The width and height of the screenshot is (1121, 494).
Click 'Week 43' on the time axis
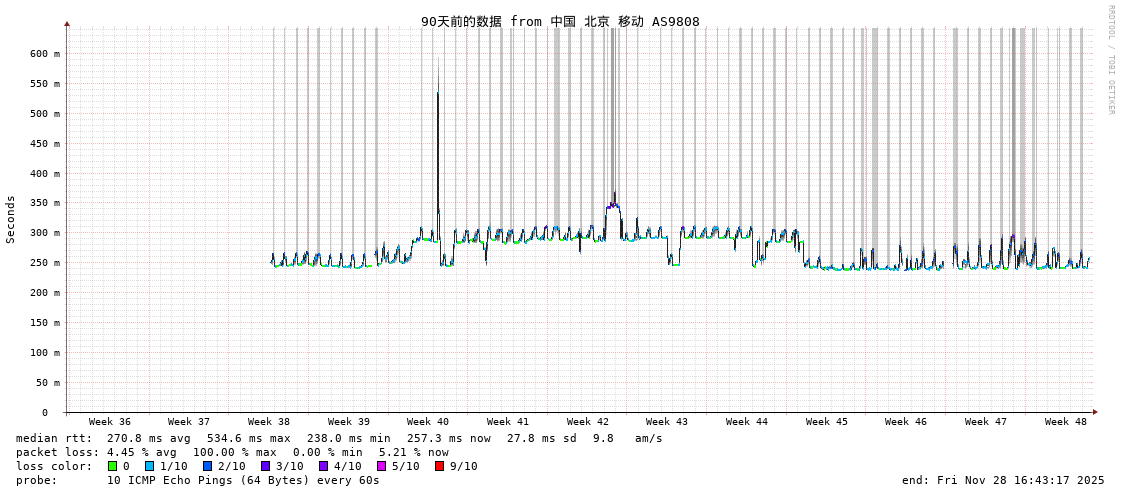tap(666, 422)
